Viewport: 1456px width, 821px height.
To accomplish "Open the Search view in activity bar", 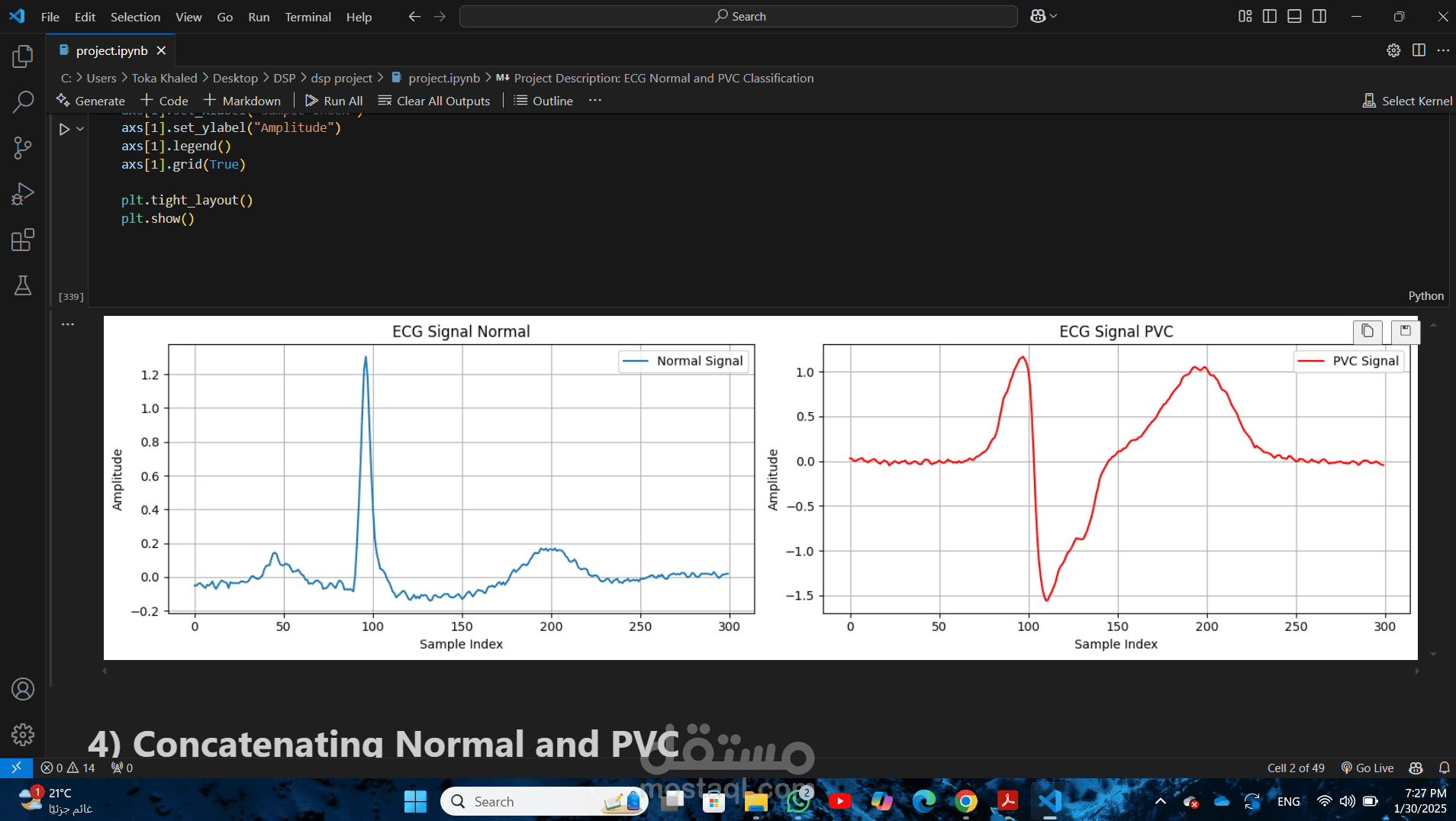I will [23, 101].
